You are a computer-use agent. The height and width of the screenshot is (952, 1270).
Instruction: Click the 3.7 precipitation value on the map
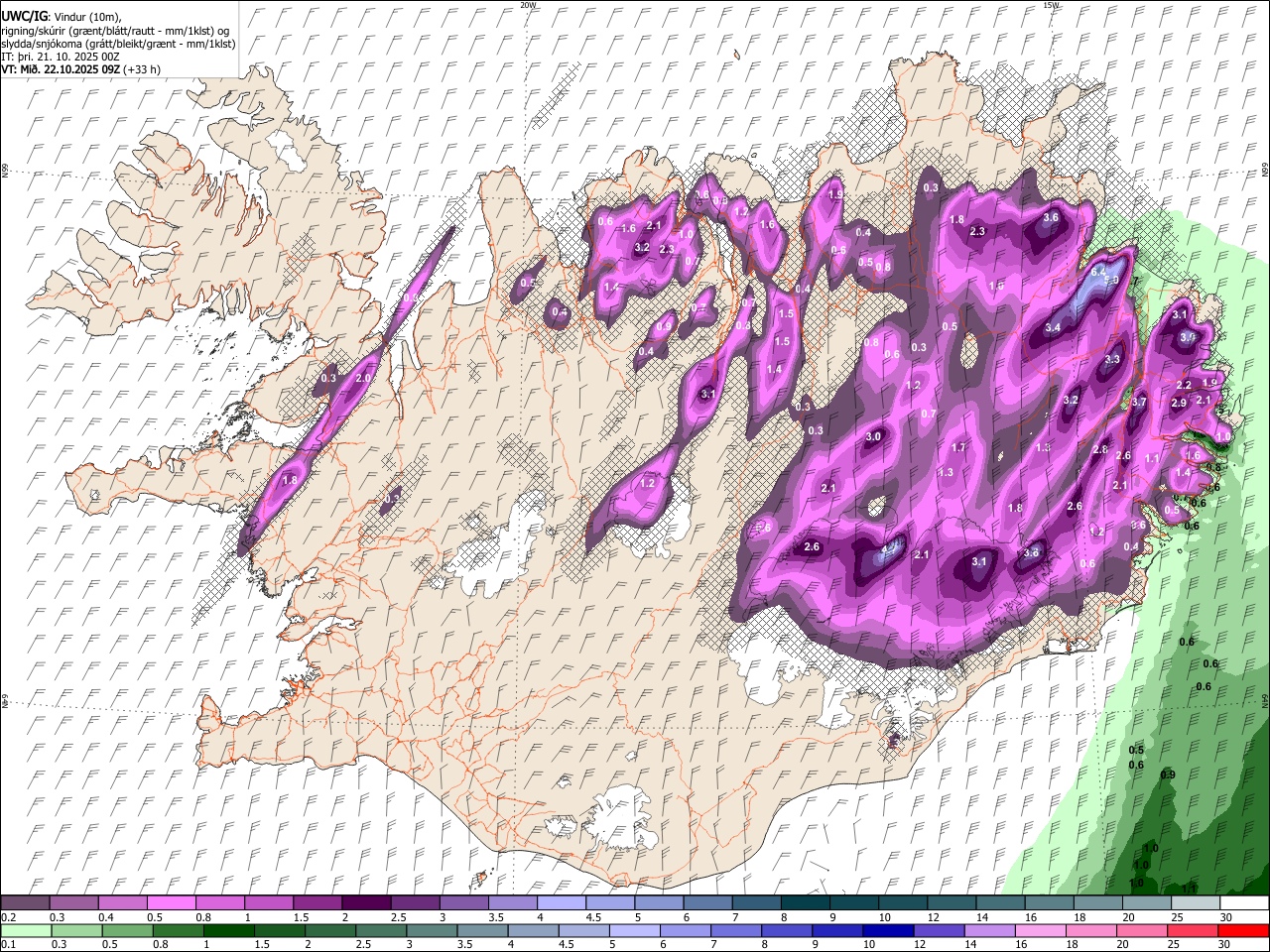pyautogui.click(x=1139, y=402)
